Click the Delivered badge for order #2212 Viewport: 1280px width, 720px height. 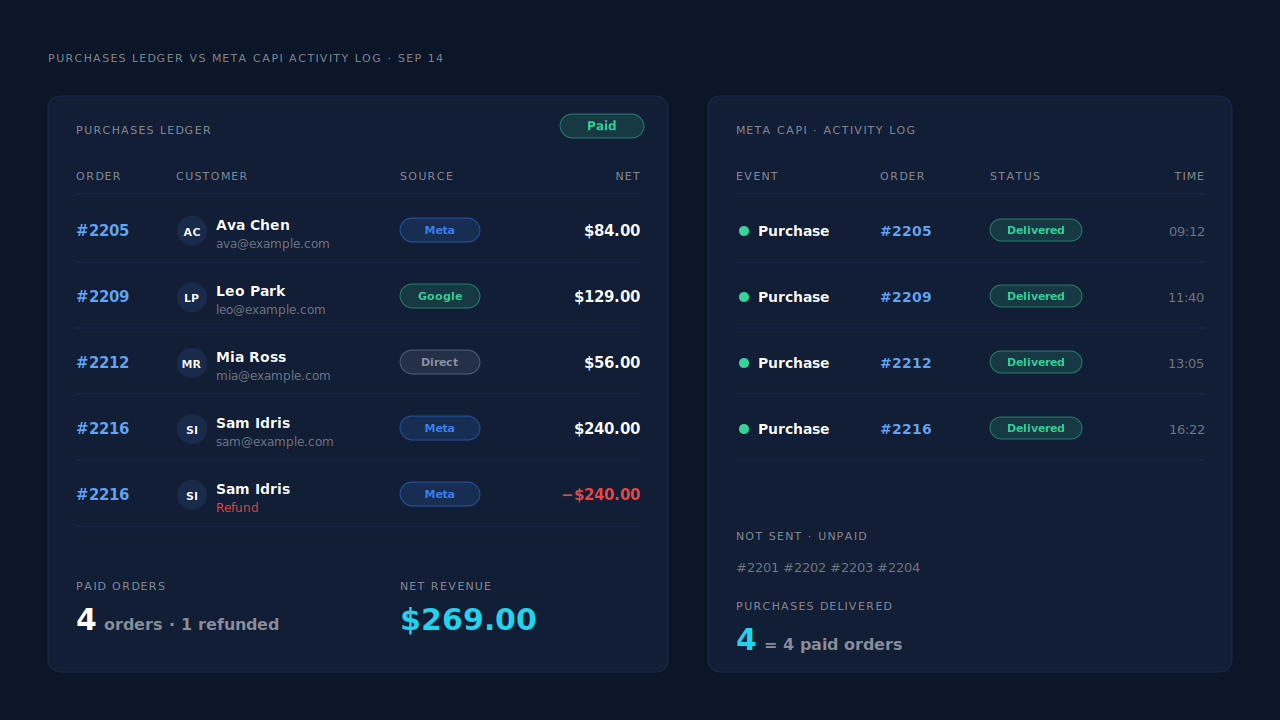[1036, 362]
